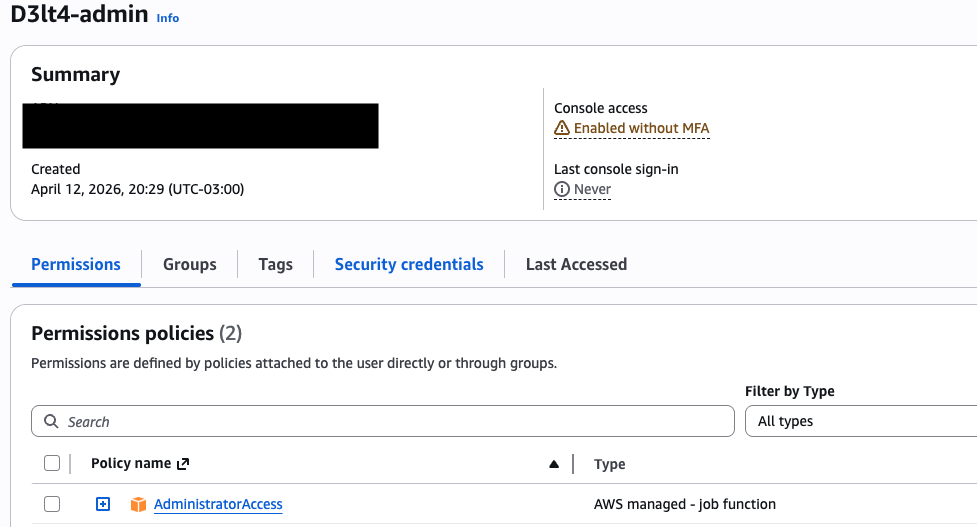This screenshot has height=527, width=977.
Task: Toggle the select-all policies checkbox
Action: click(x=52, y=463)
